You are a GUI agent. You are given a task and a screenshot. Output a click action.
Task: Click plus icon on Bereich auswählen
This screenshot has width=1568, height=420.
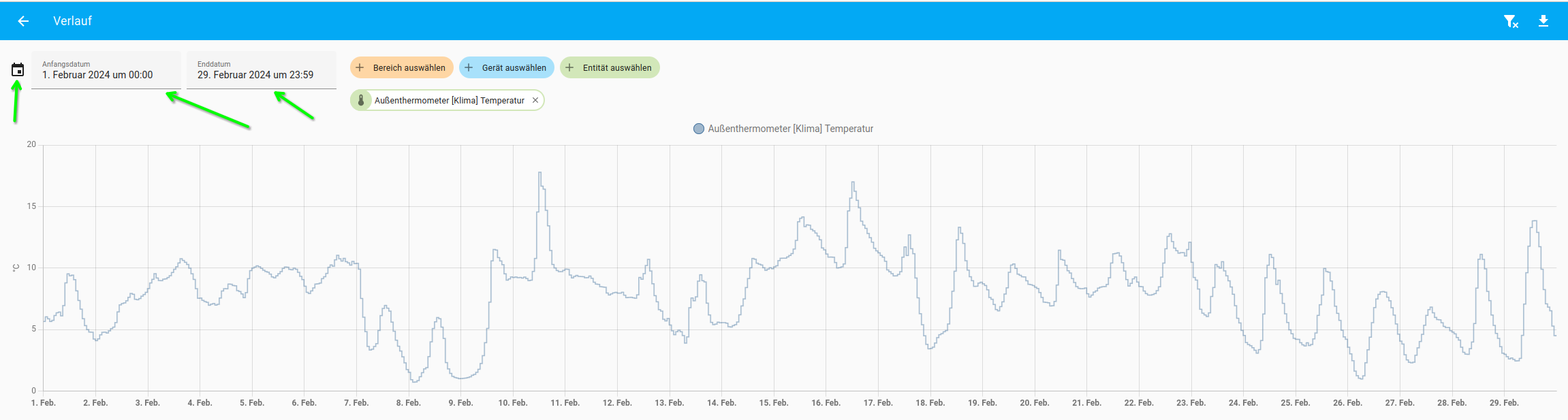360,67
